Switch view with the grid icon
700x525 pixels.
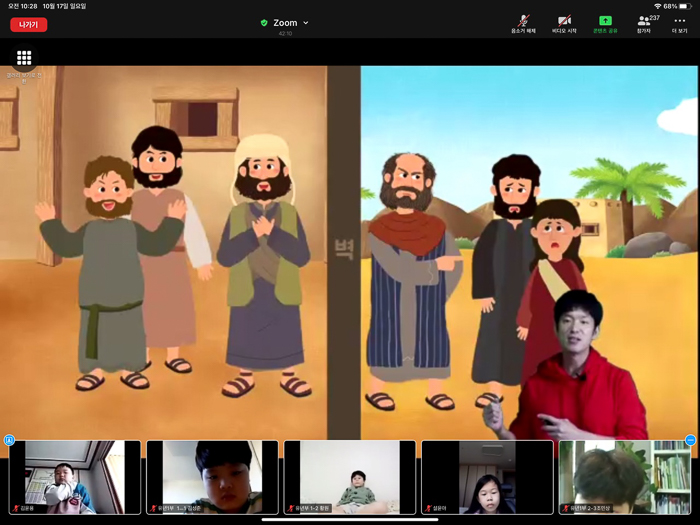click(x=24, y=58)
